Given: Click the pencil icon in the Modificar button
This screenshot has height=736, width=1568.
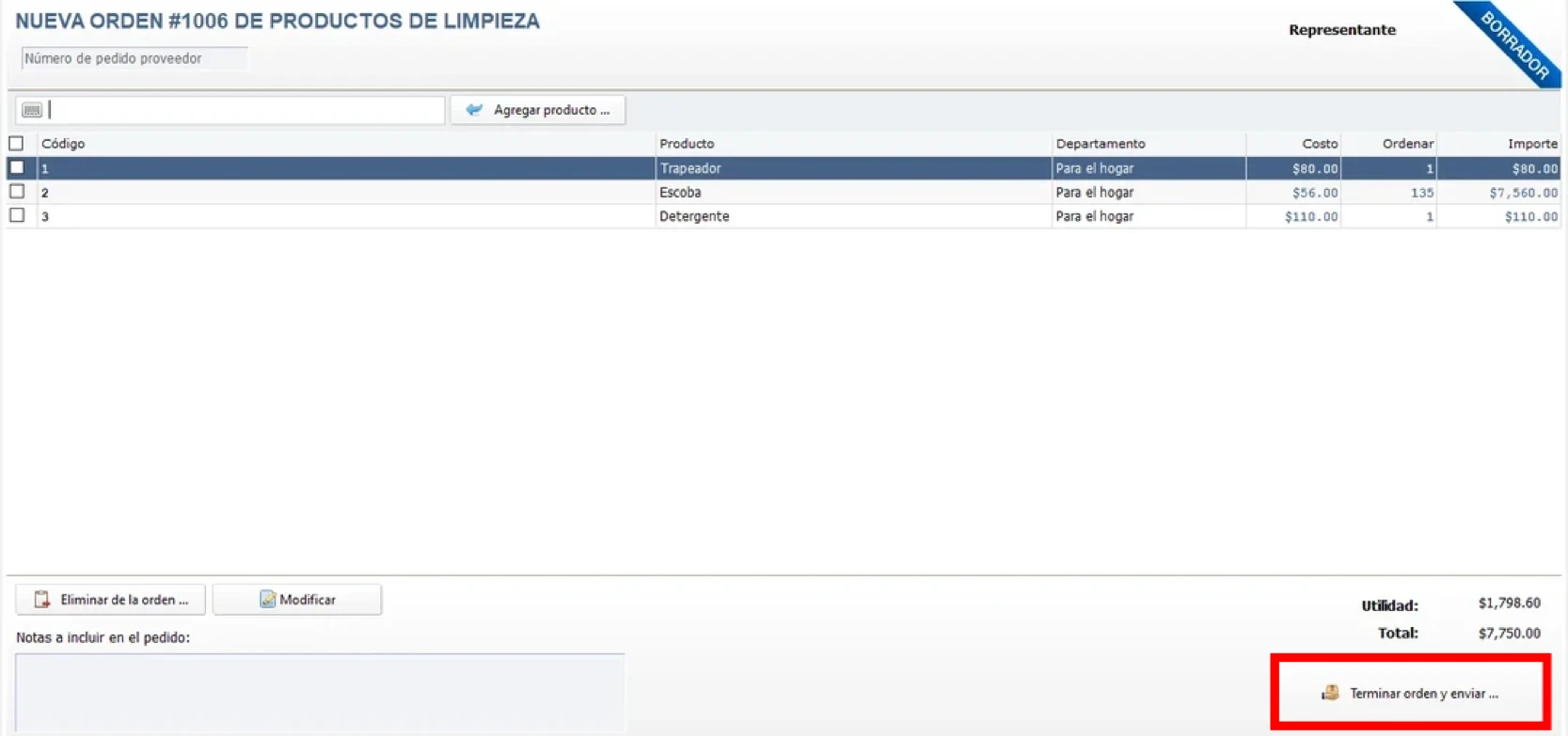Looking at the screenshot, I should pos(267,600).
